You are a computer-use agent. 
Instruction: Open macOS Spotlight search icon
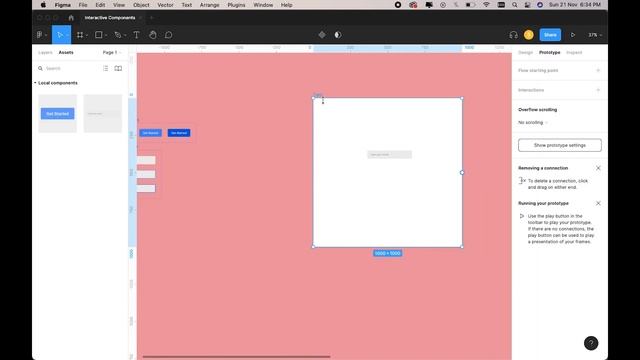(x=515, y=5)
